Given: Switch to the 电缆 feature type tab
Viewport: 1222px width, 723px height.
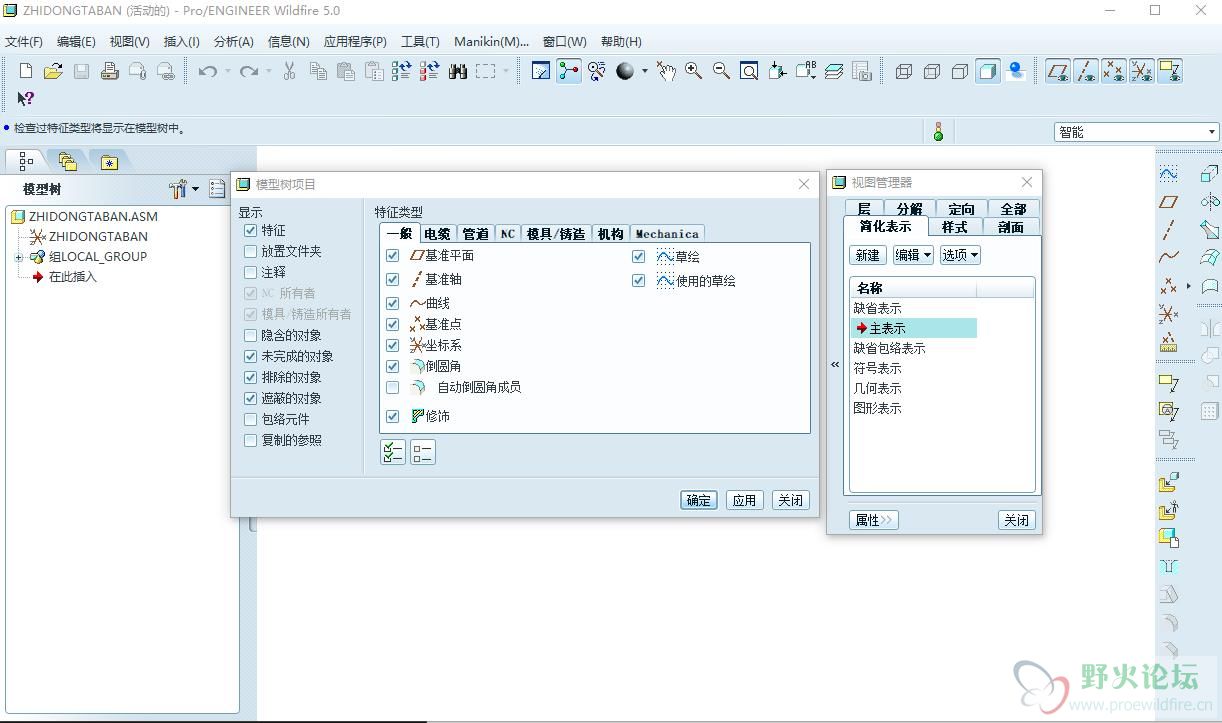Looking at the screenshot, I should (x=437, y=234).
